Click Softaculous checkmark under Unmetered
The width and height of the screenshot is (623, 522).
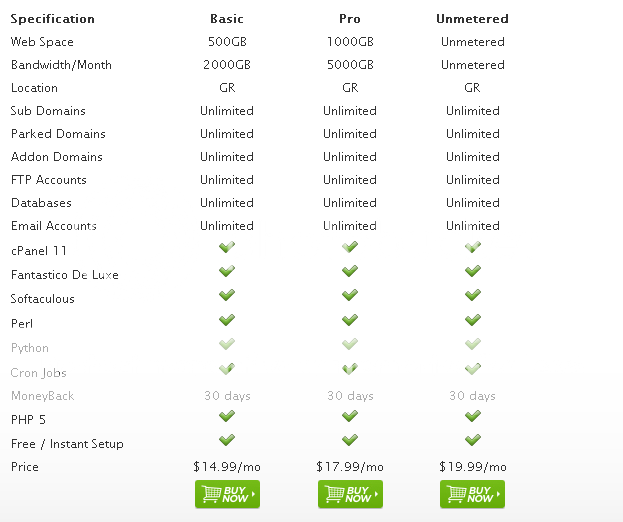click(x=473, y=295)
